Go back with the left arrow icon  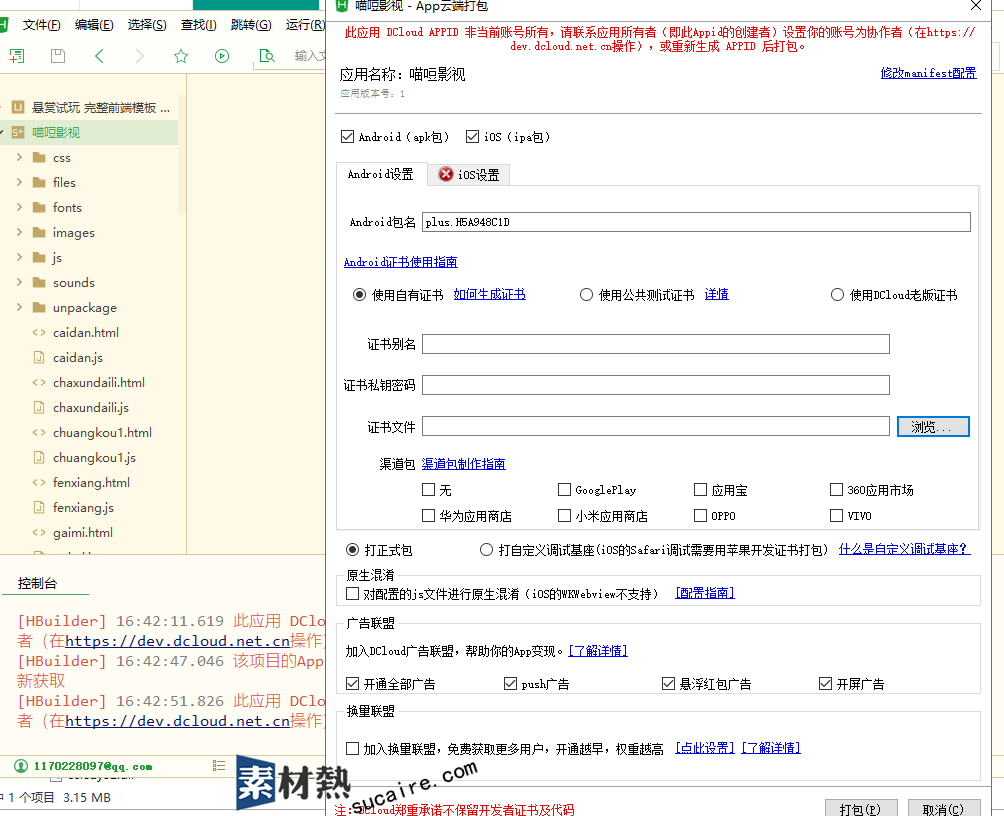[99, 56]
